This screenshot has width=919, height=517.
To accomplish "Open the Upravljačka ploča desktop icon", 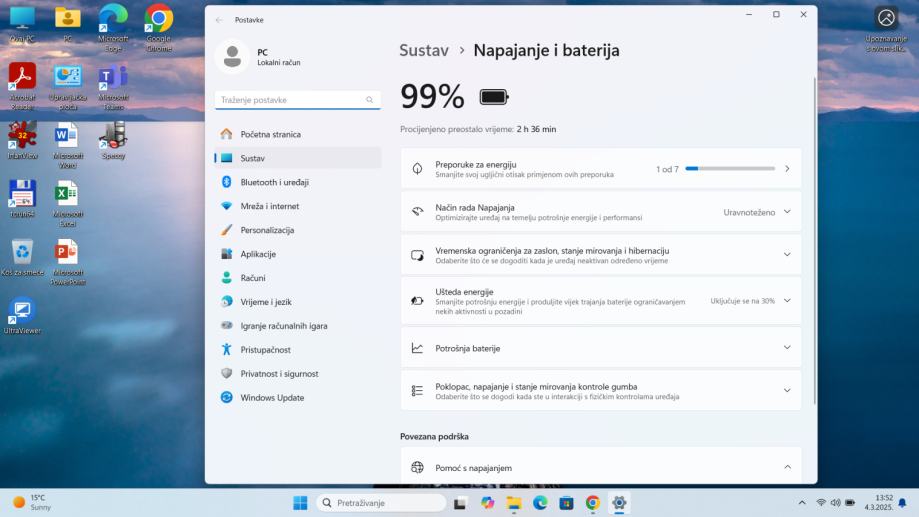I will coord(67,86).
